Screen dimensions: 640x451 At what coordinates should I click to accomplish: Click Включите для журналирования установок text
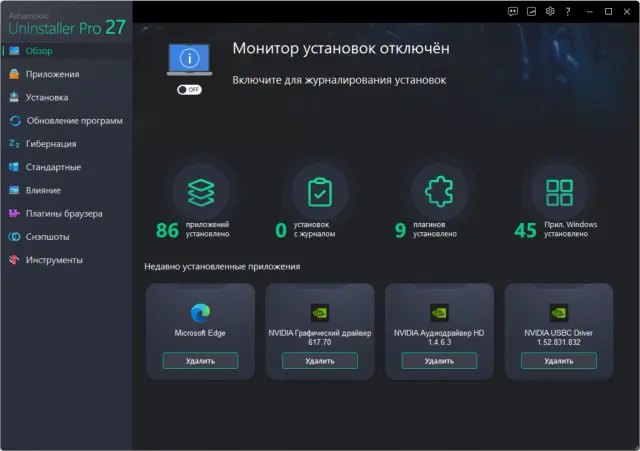click(x=339, y=80)
